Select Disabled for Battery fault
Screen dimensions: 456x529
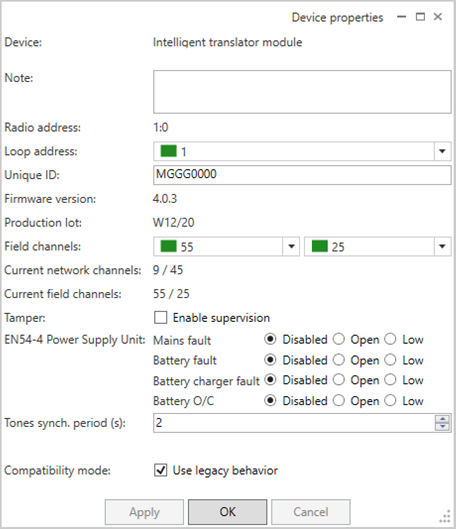(x=270, y=360)
